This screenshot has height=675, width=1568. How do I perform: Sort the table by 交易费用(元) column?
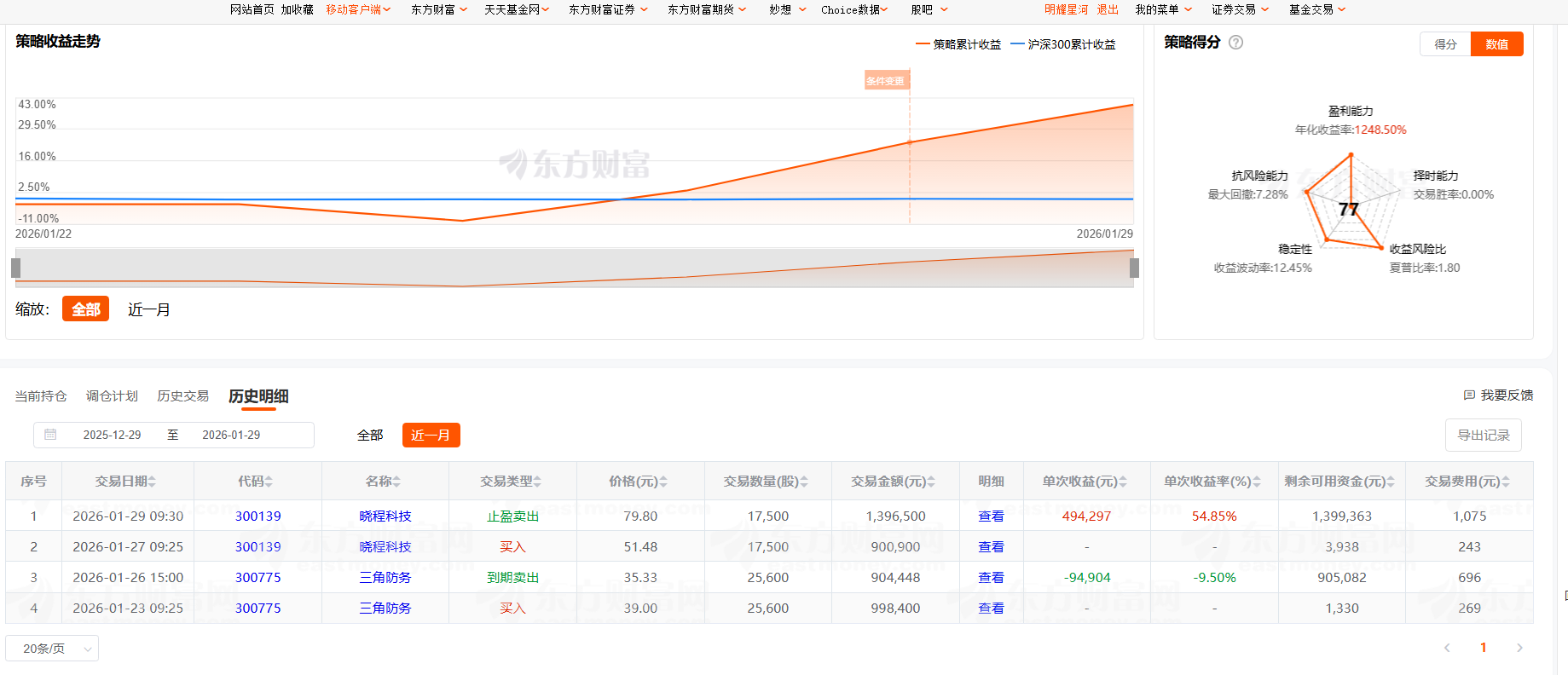point(1506,482)
